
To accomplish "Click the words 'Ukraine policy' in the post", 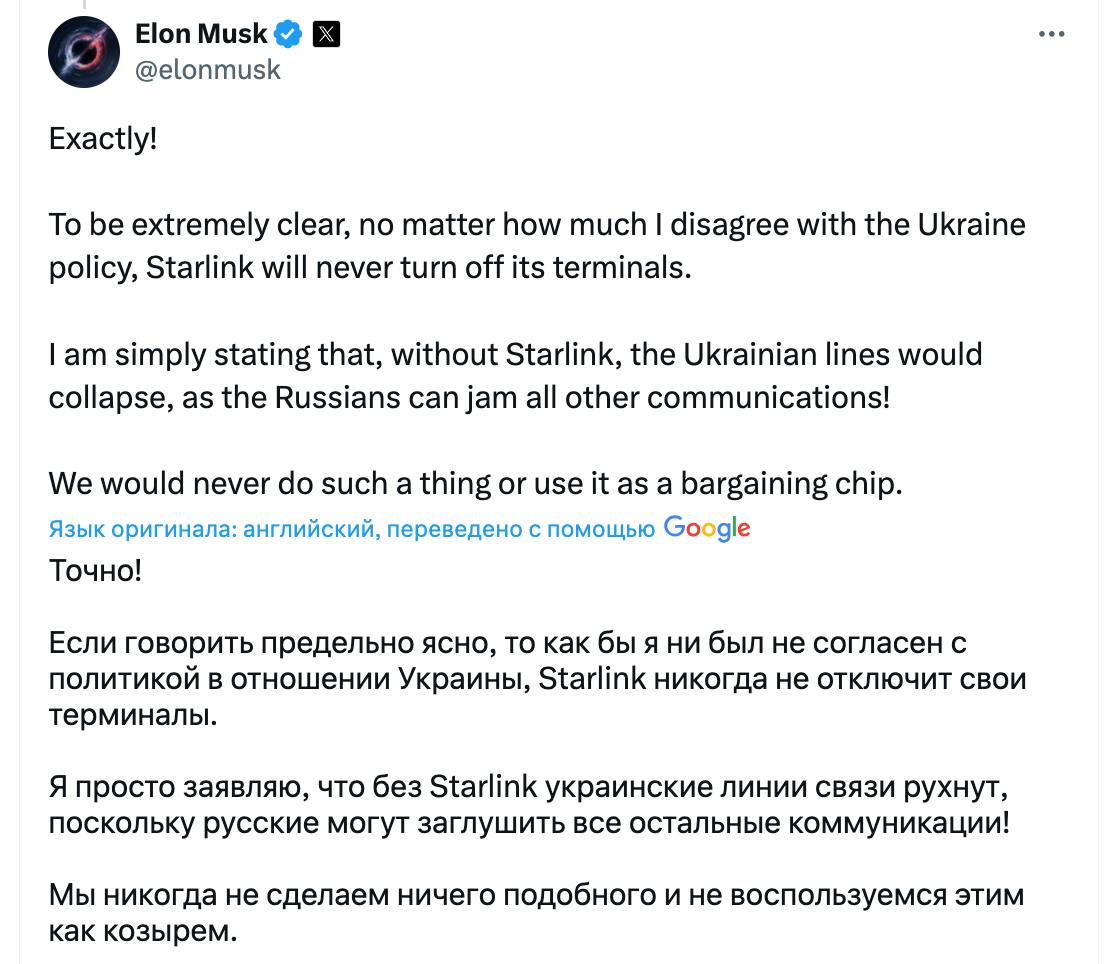I will point(971,225).
